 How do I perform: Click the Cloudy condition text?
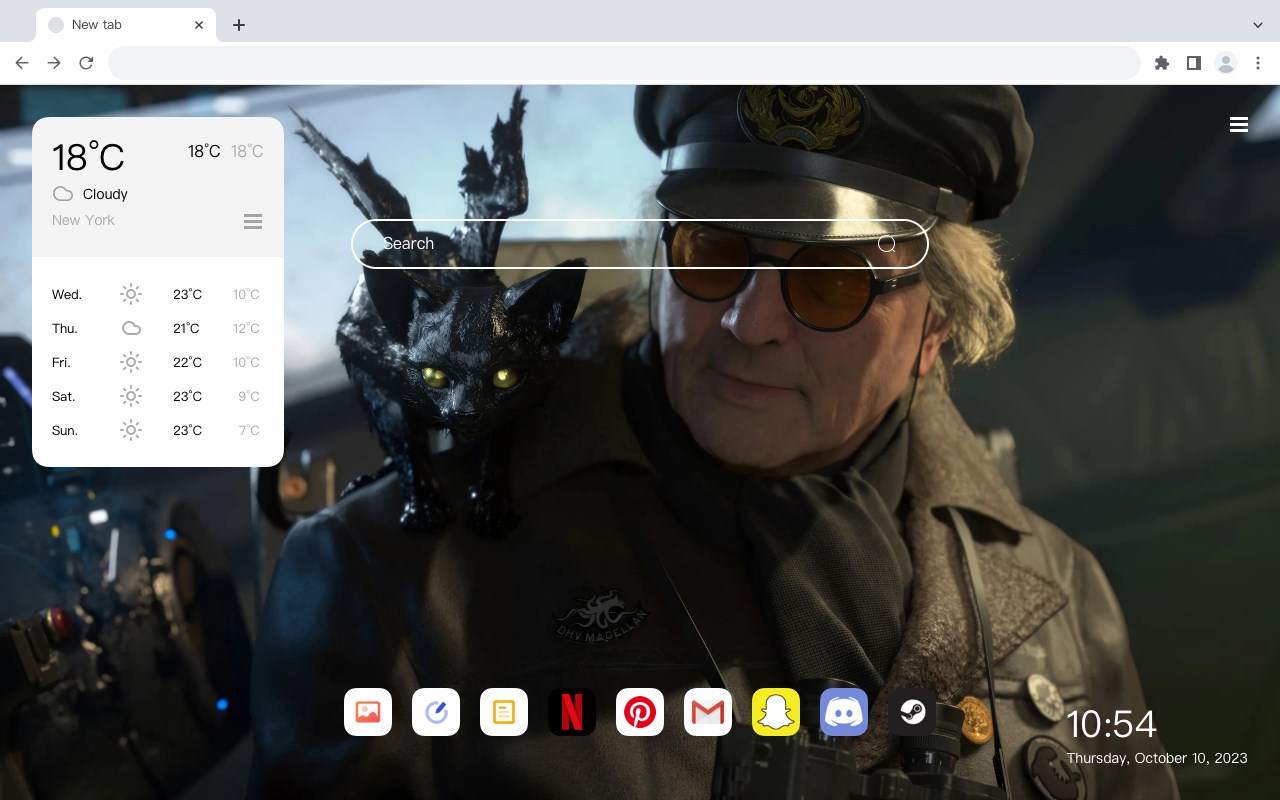105,194
